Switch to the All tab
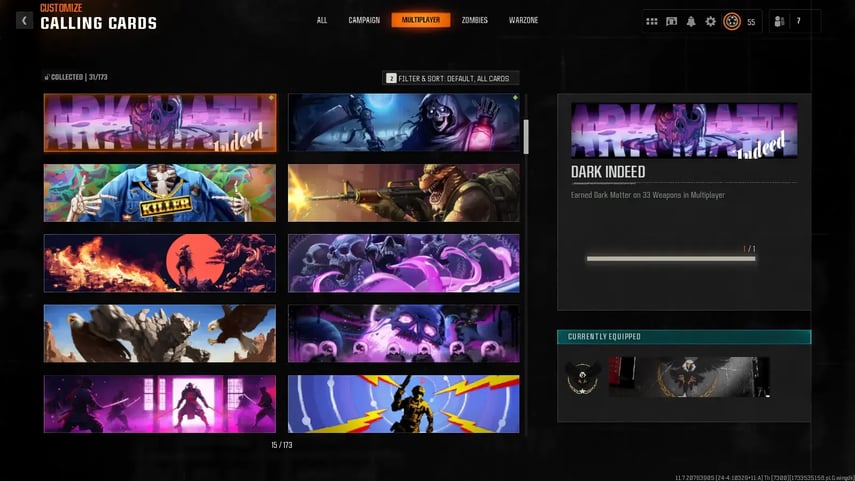 (x=321, y=20)
